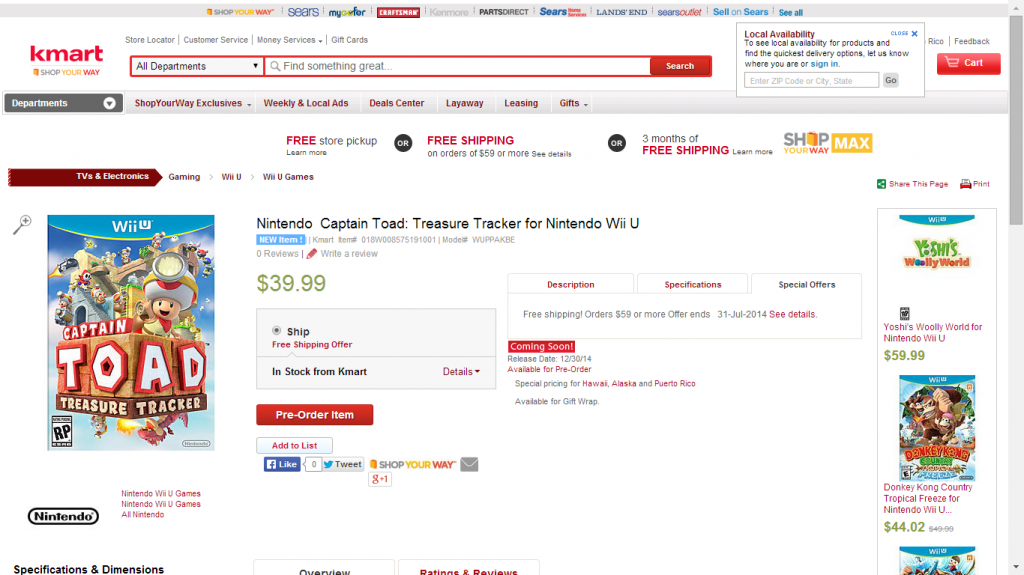Viewport: 1024px width, 575px height.
Task: Click the Add to List button
Action: [x=294, y=446]
